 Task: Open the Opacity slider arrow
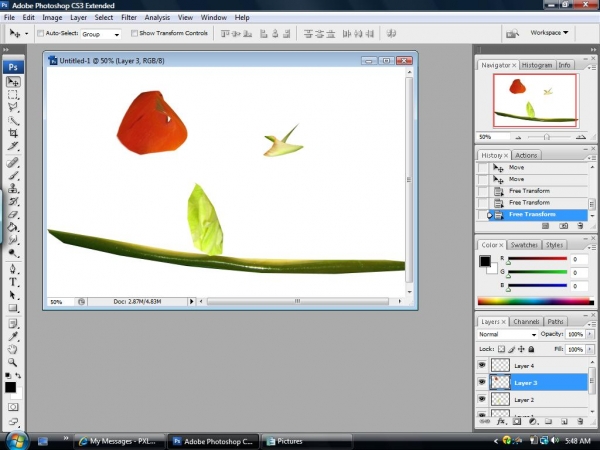[x=590, y=334]
